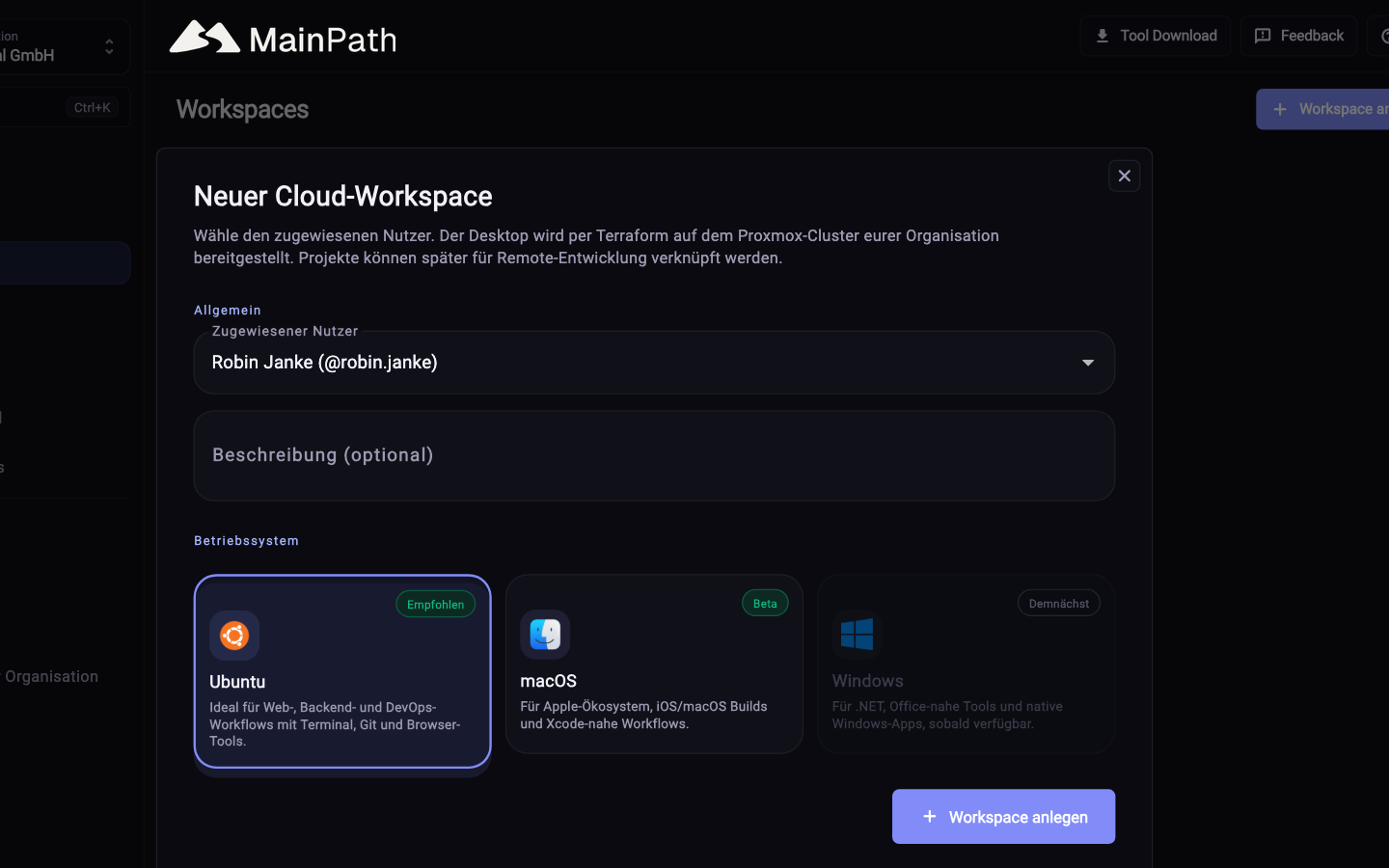1389x868 pixels.
Task: Click the macOS Finder icon
Action: [x=545, y=635]
